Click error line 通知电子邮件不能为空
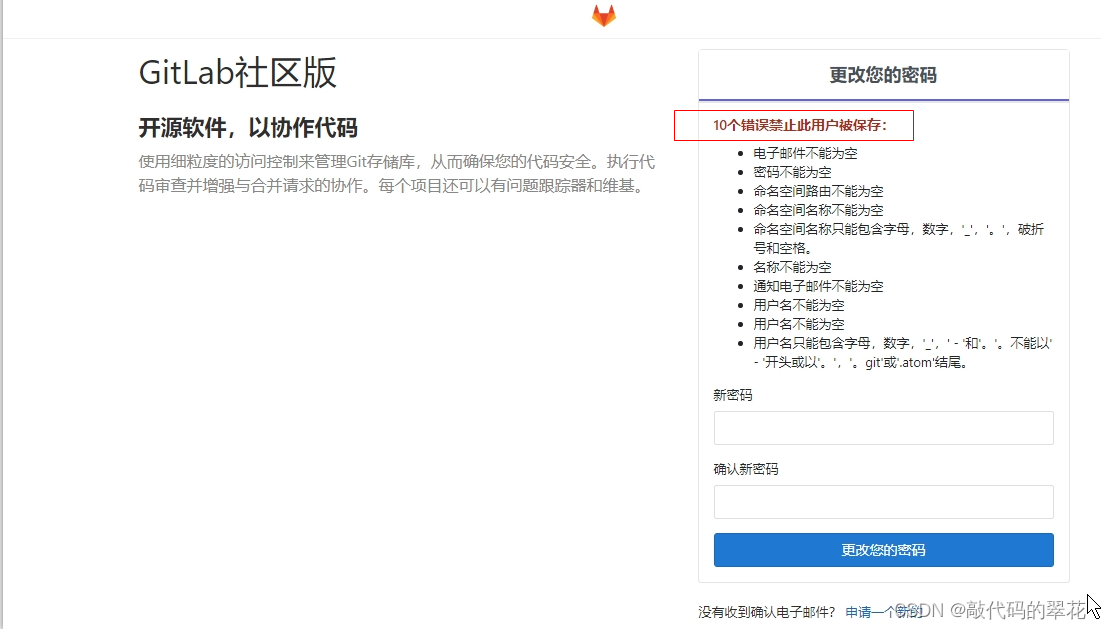This screenshot has height=629, width=1101. [818, 286]
